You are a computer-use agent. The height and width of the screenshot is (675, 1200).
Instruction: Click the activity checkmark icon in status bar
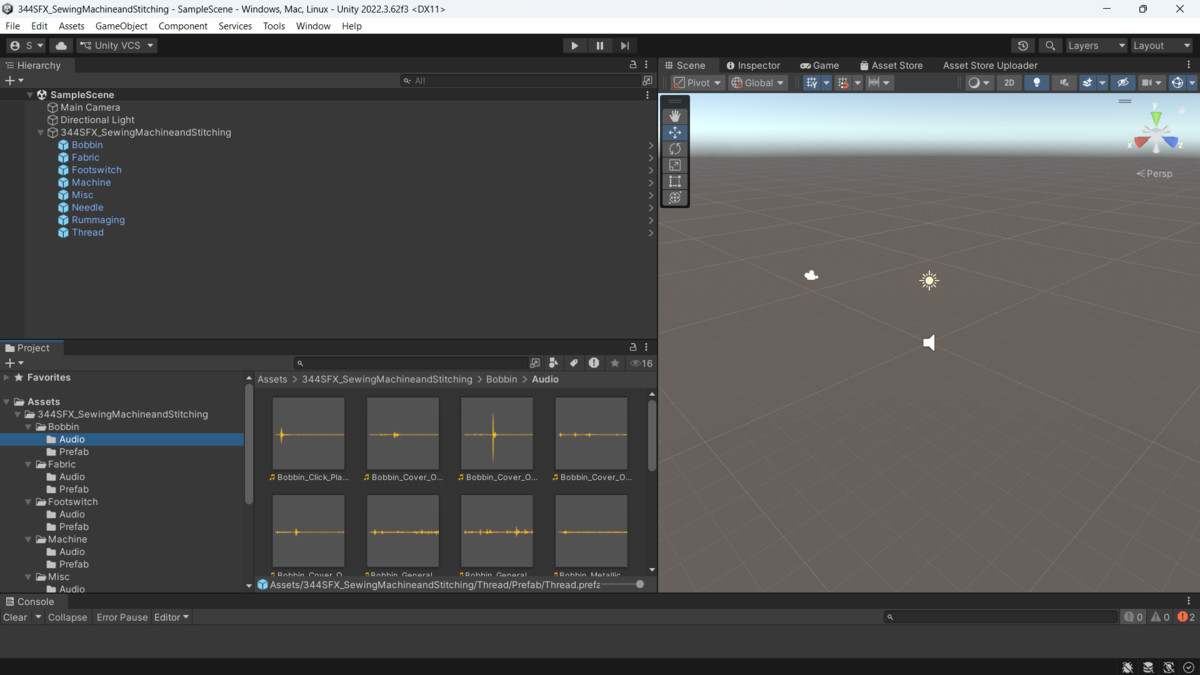point(1188,667)
